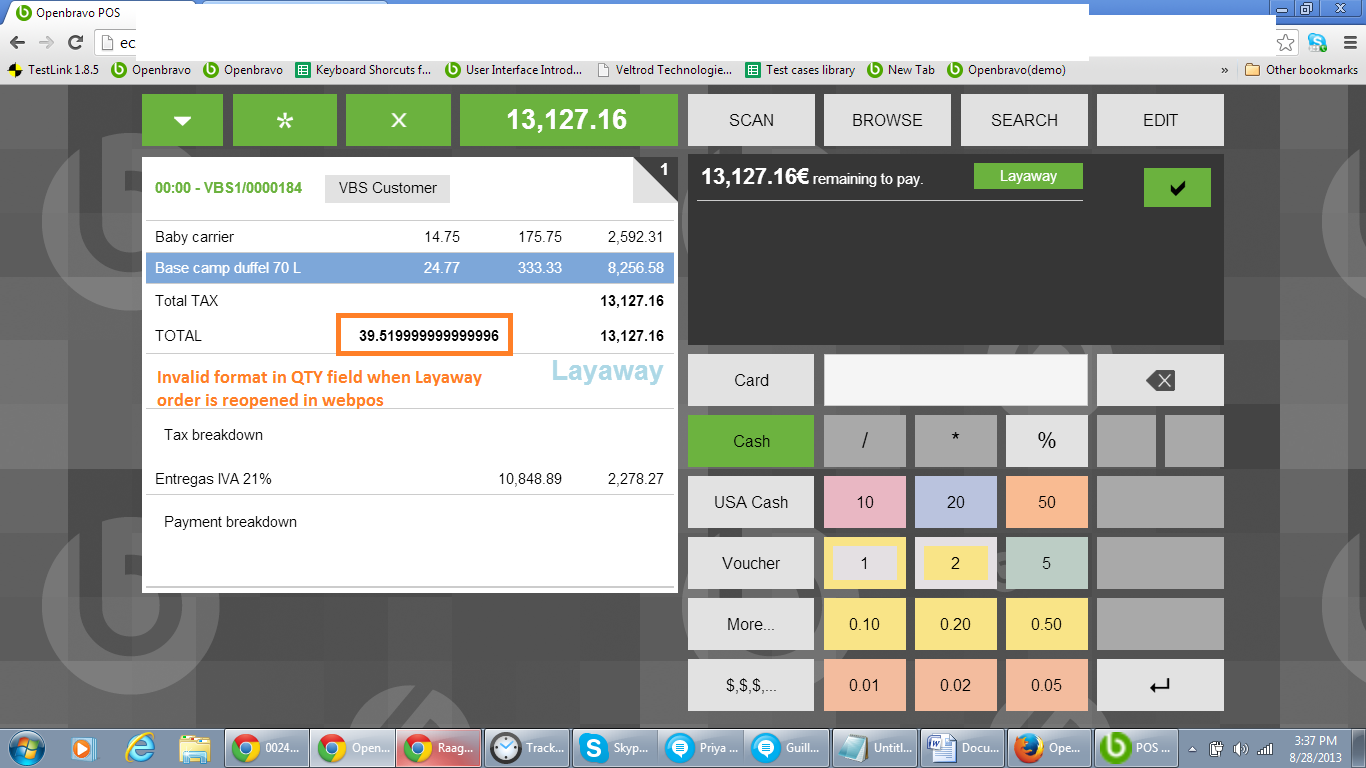Open the Test cases library bookmark

point(800,70)
